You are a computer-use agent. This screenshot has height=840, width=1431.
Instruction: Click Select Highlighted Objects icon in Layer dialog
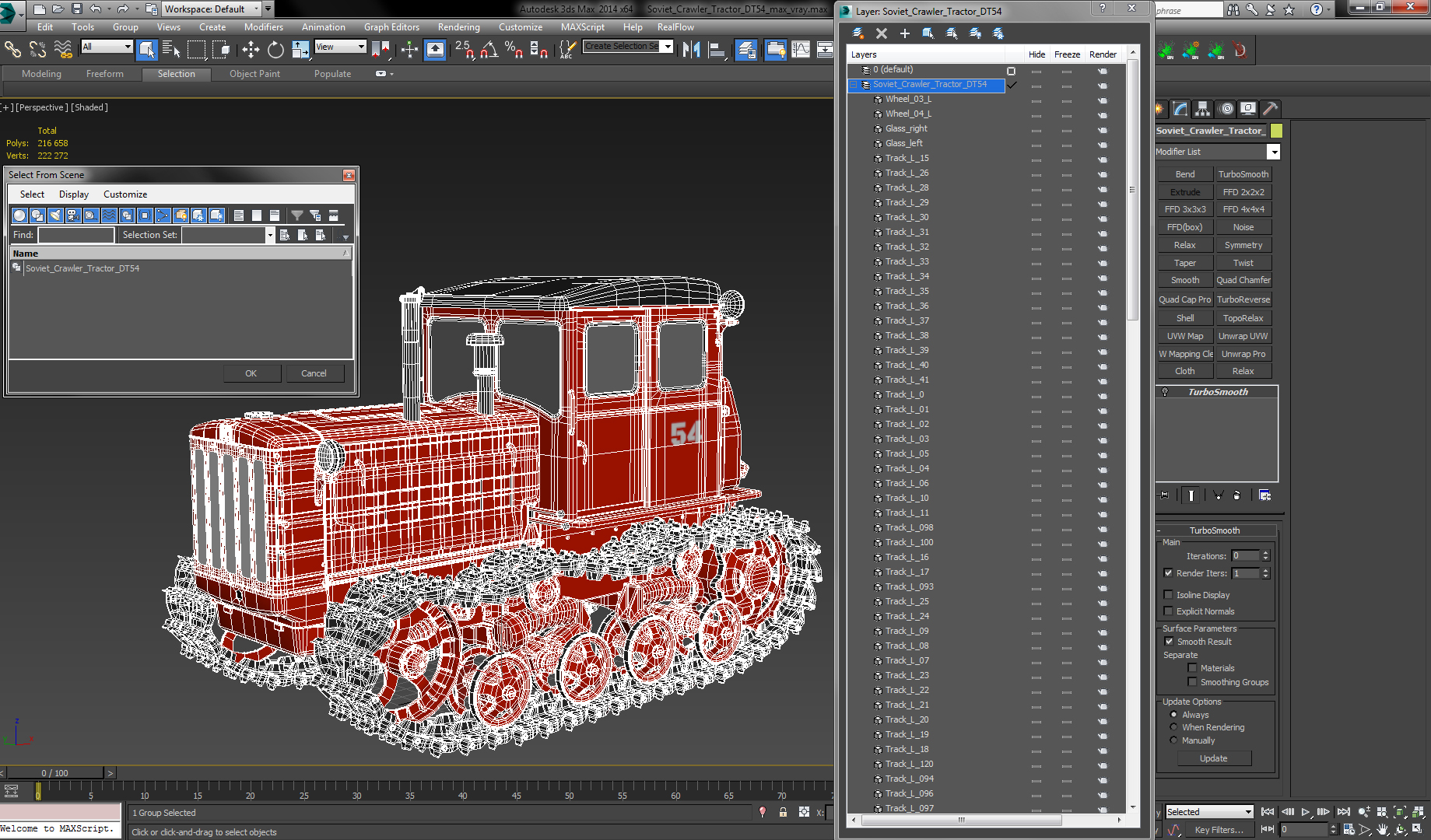click(928, 33)
